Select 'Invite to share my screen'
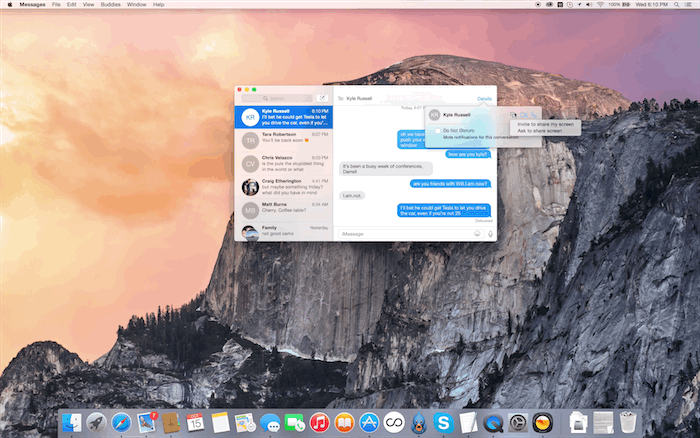 point(546,124)
